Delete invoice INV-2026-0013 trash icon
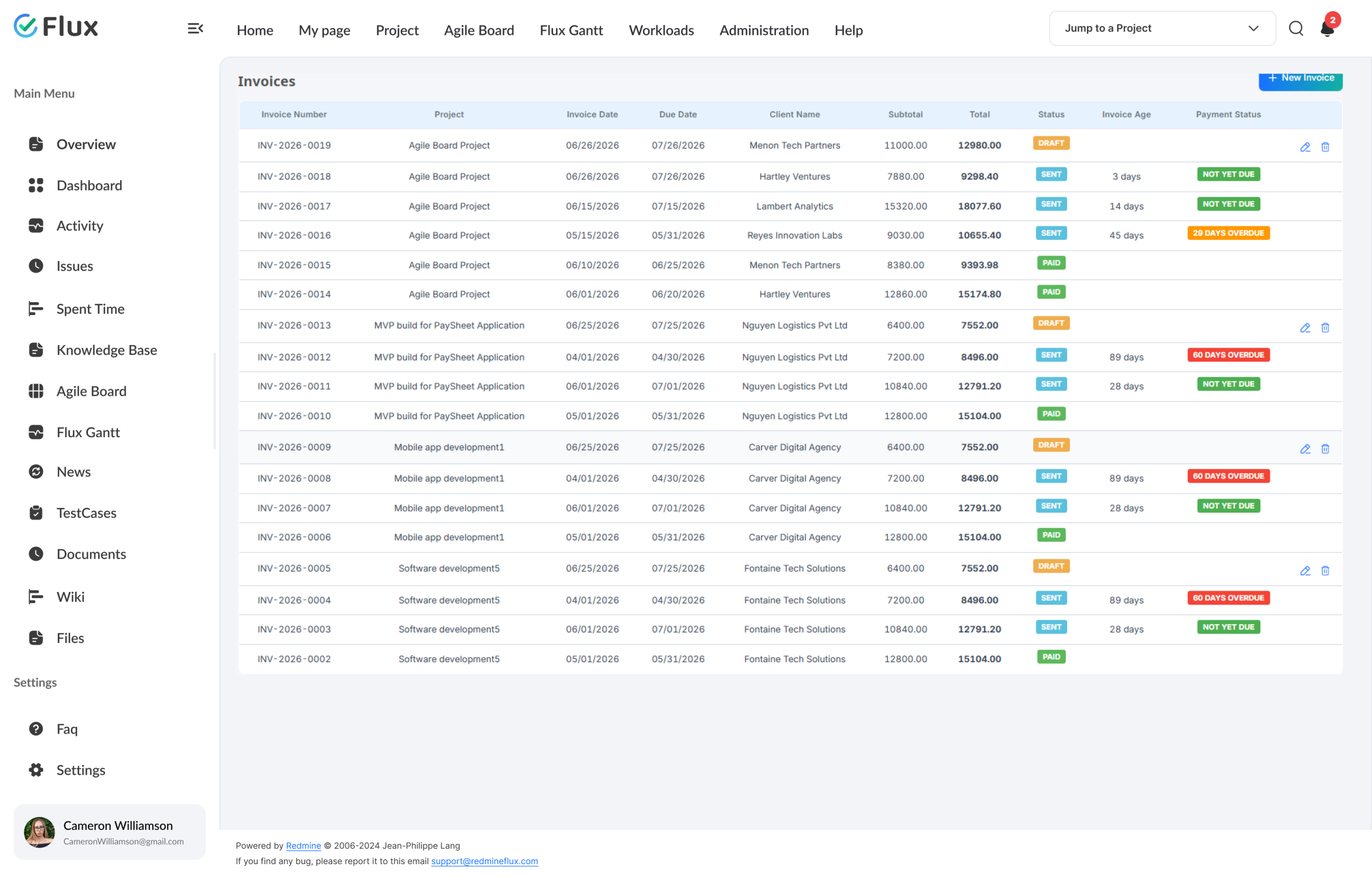 click(1325, 328)
